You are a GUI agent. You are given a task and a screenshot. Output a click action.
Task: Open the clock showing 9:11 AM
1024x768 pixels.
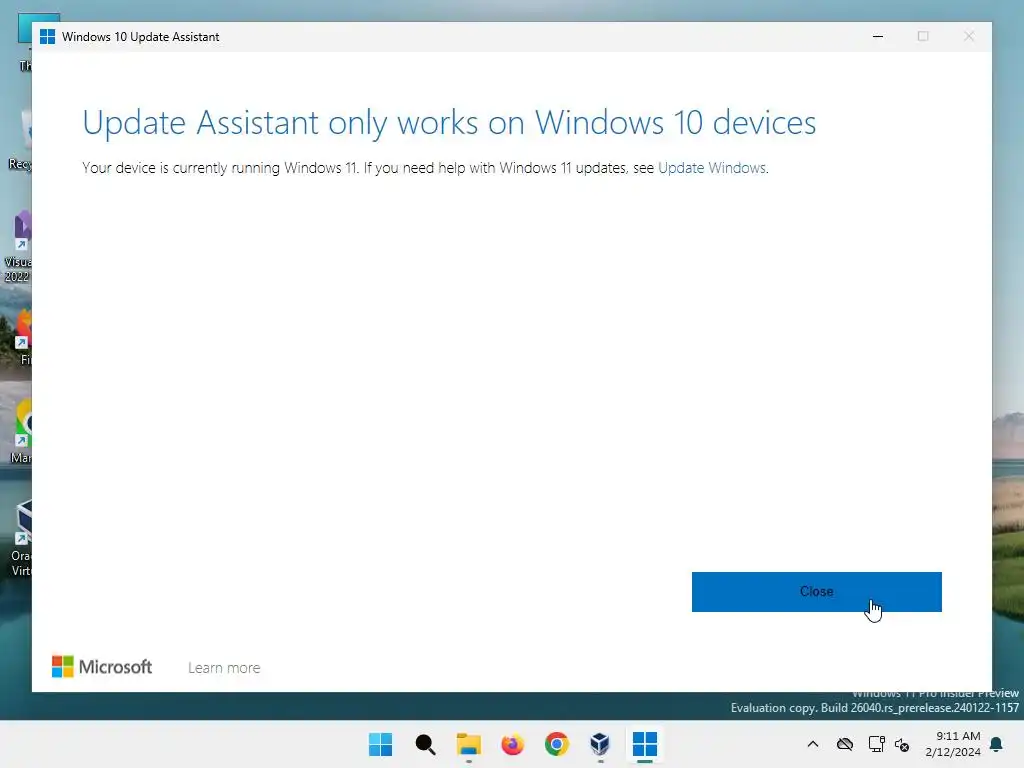tap(953, 744)
